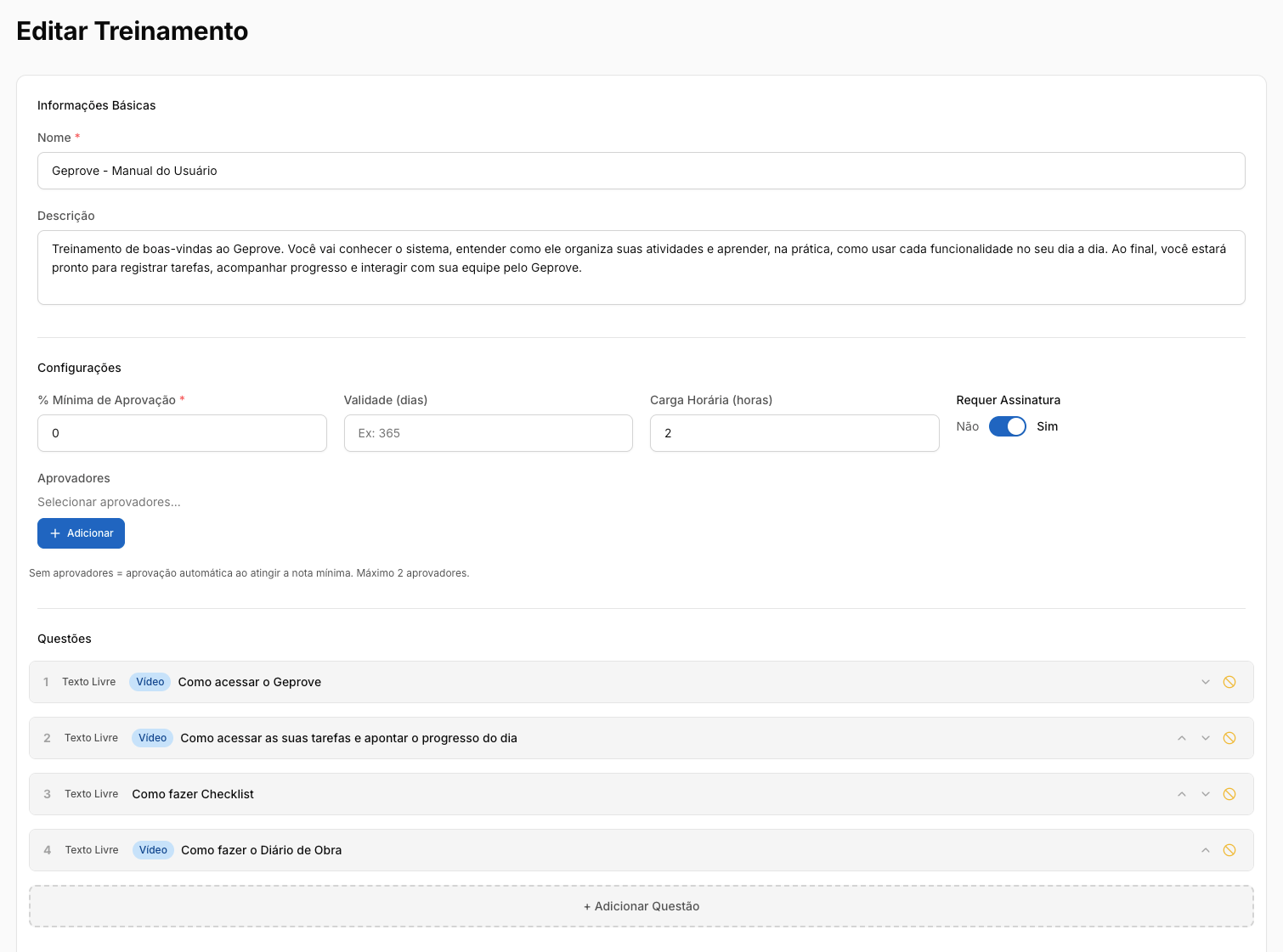Remove 'Como fazer o Diário de Obra' question
This screenshot has height=952, width=1283.
tap(1229, 850)
